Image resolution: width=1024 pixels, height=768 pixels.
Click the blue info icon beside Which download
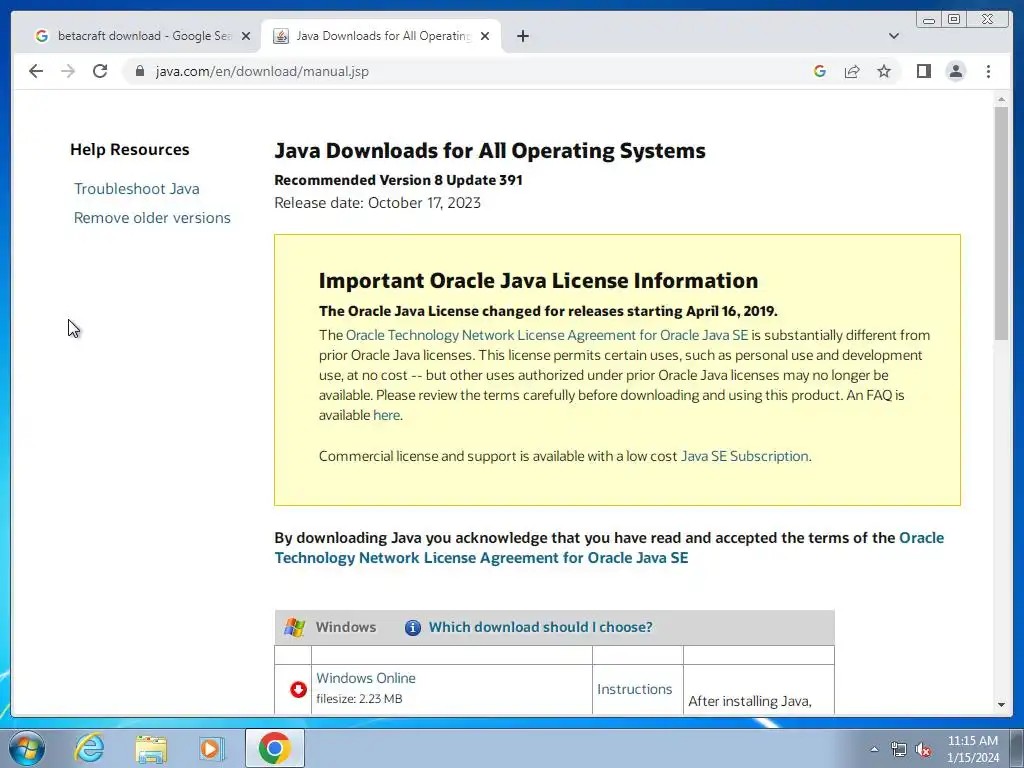413,628
